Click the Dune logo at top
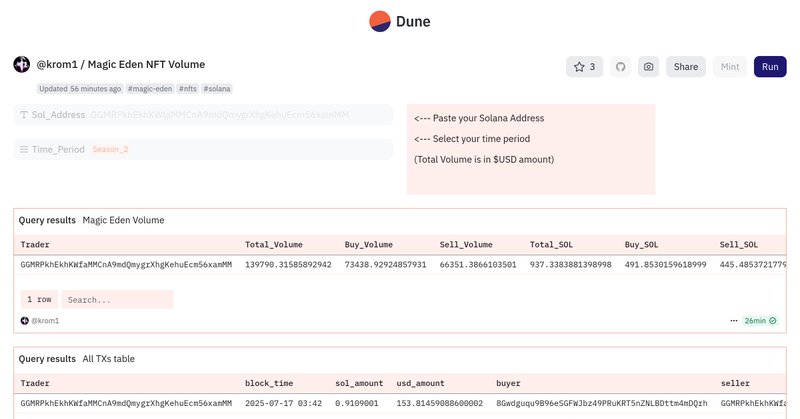The image size is (800, 419). tap(399, 21)
